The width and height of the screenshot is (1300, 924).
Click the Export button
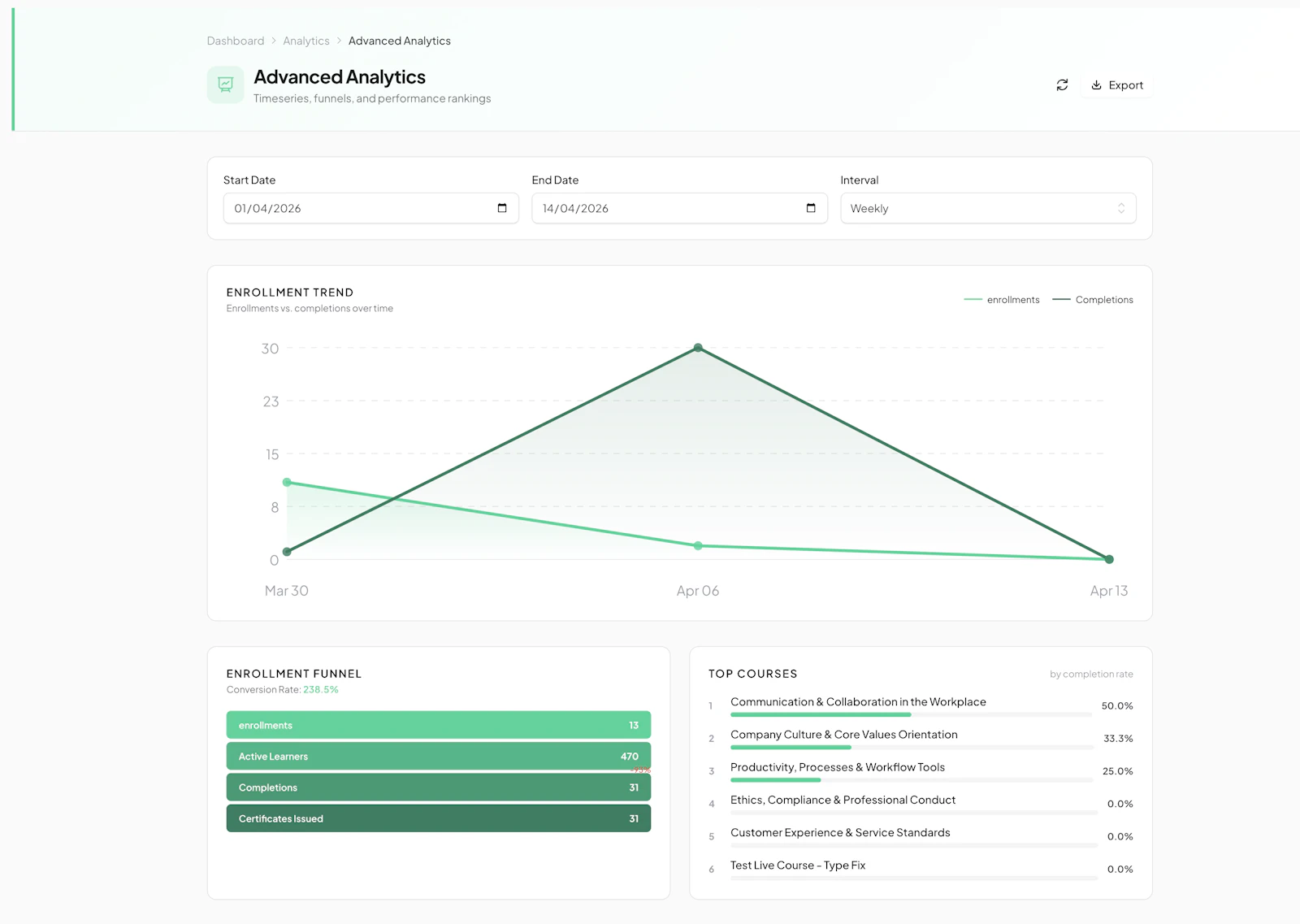click(1116, 85)
